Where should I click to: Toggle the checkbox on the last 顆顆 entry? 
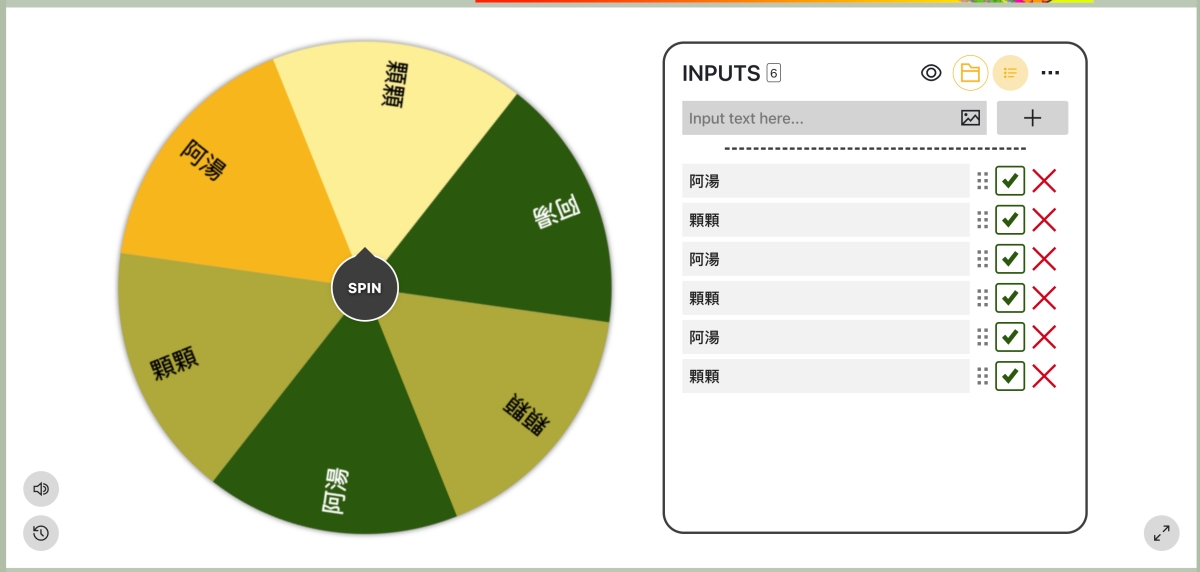pos(1010,376)
